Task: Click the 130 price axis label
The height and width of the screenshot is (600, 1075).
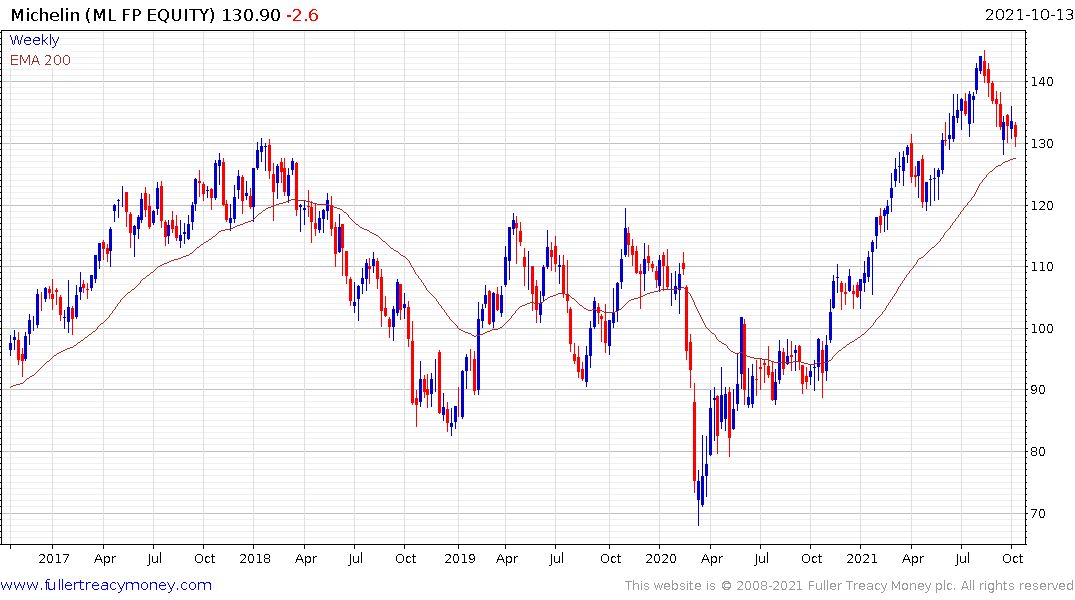Action: (1041, 144)
